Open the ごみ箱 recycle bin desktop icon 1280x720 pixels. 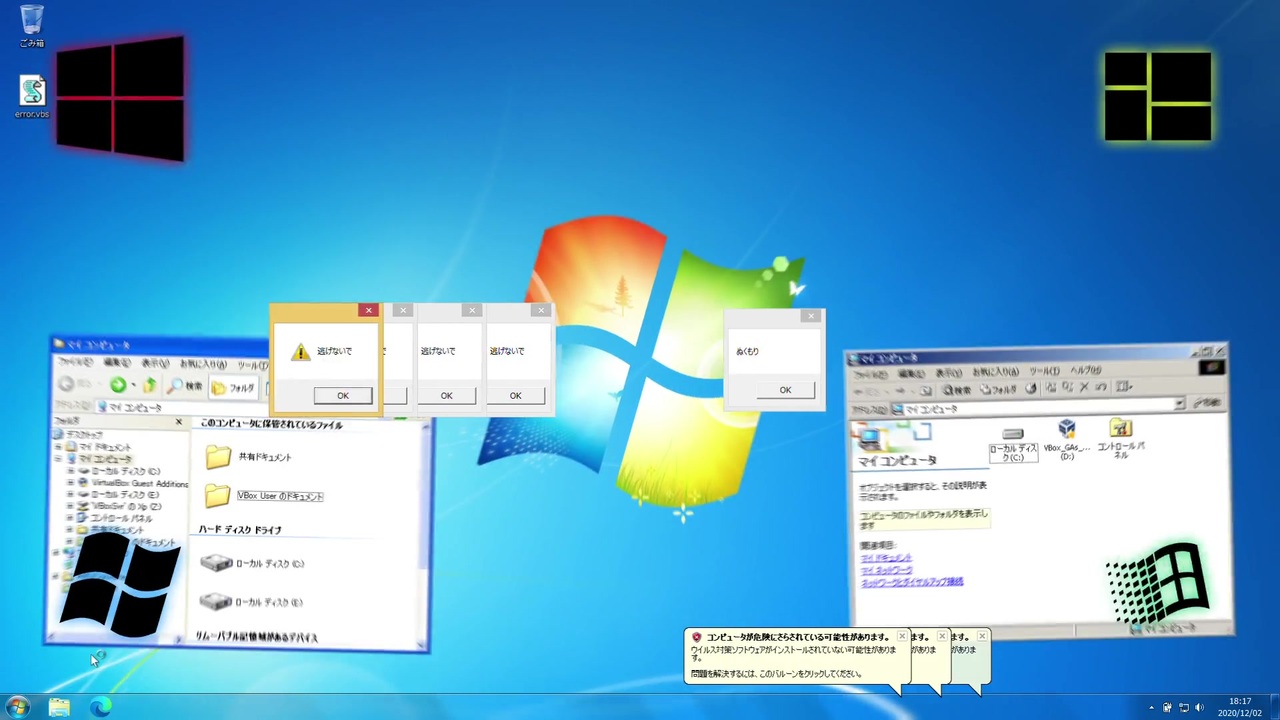click(31, 26)
